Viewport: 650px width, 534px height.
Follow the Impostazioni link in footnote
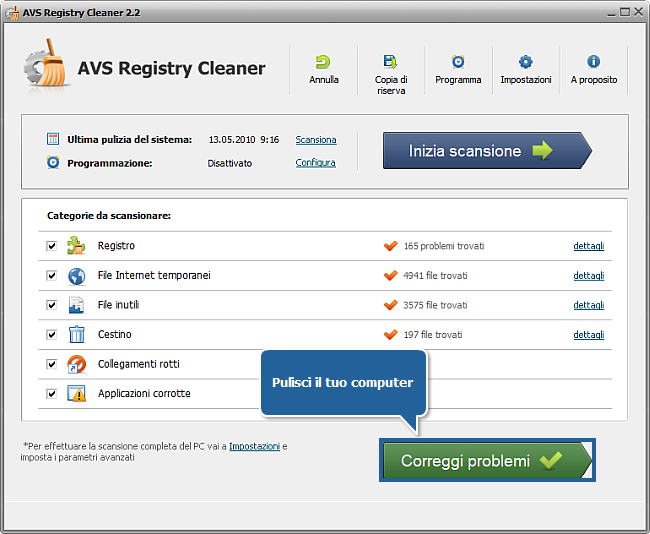[x=255, y=446]
